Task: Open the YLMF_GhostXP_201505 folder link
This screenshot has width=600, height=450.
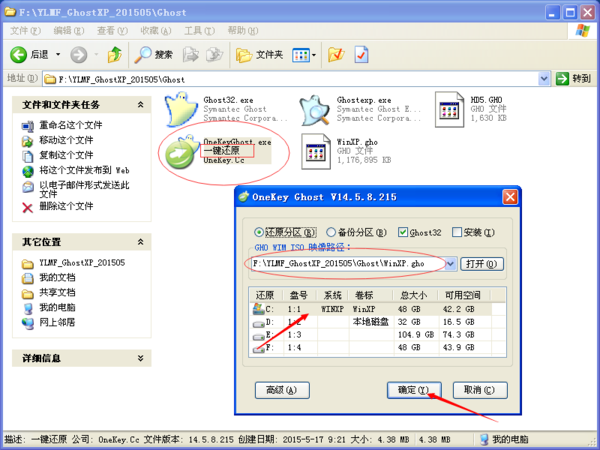Action: [82, 263]
